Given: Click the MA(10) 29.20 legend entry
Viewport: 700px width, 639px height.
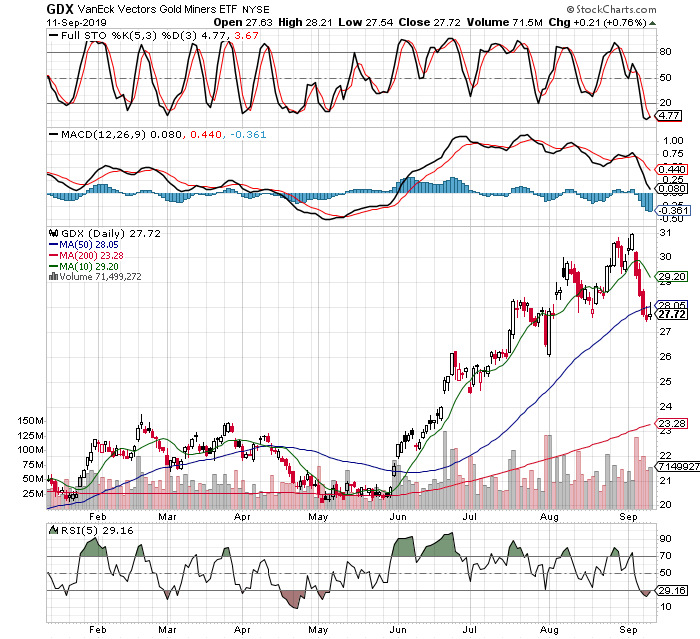Looking at the screenshot, I should click(x=83, y=267).
